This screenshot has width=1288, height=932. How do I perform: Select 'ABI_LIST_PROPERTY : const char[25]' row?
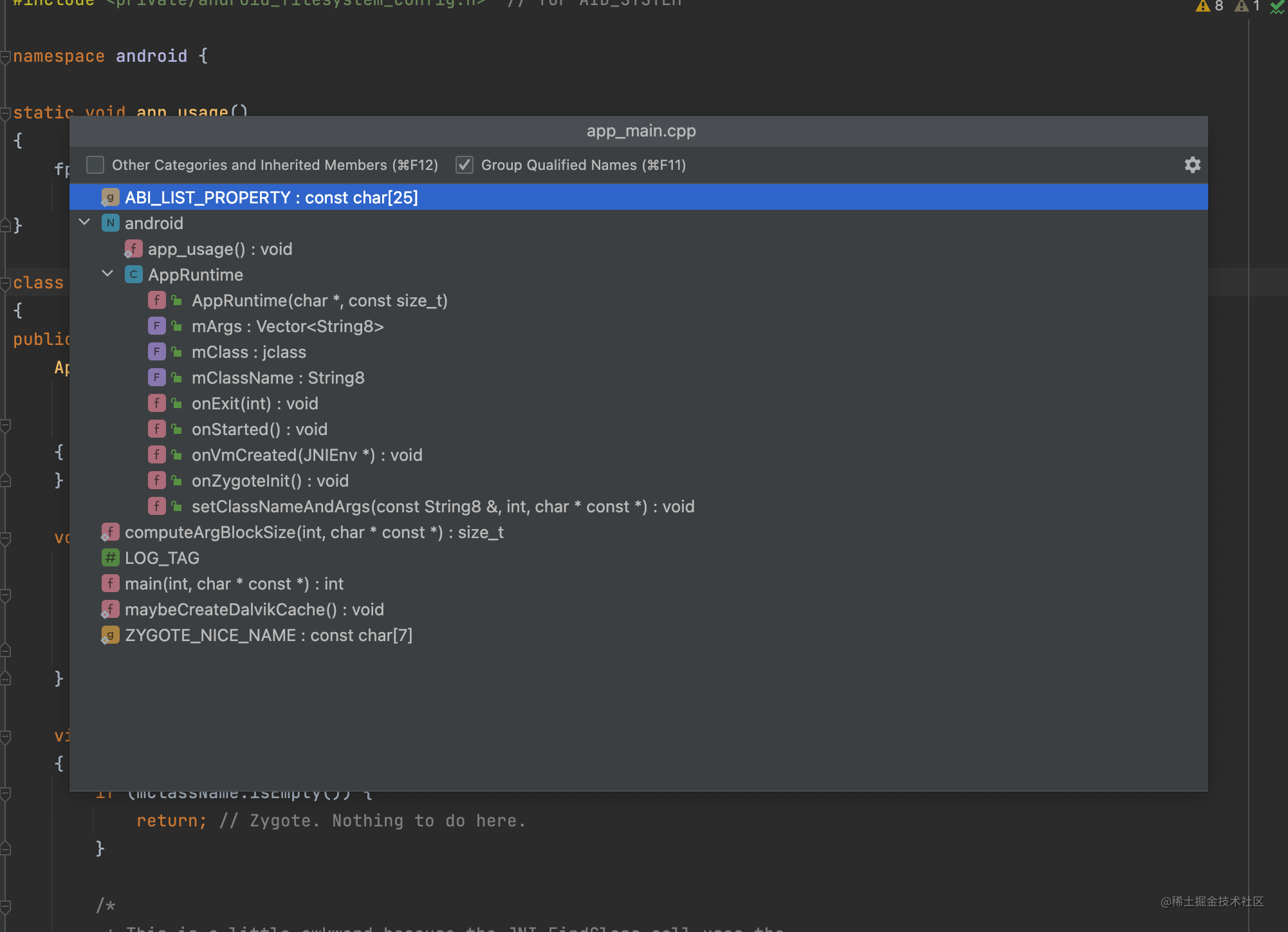638,197
